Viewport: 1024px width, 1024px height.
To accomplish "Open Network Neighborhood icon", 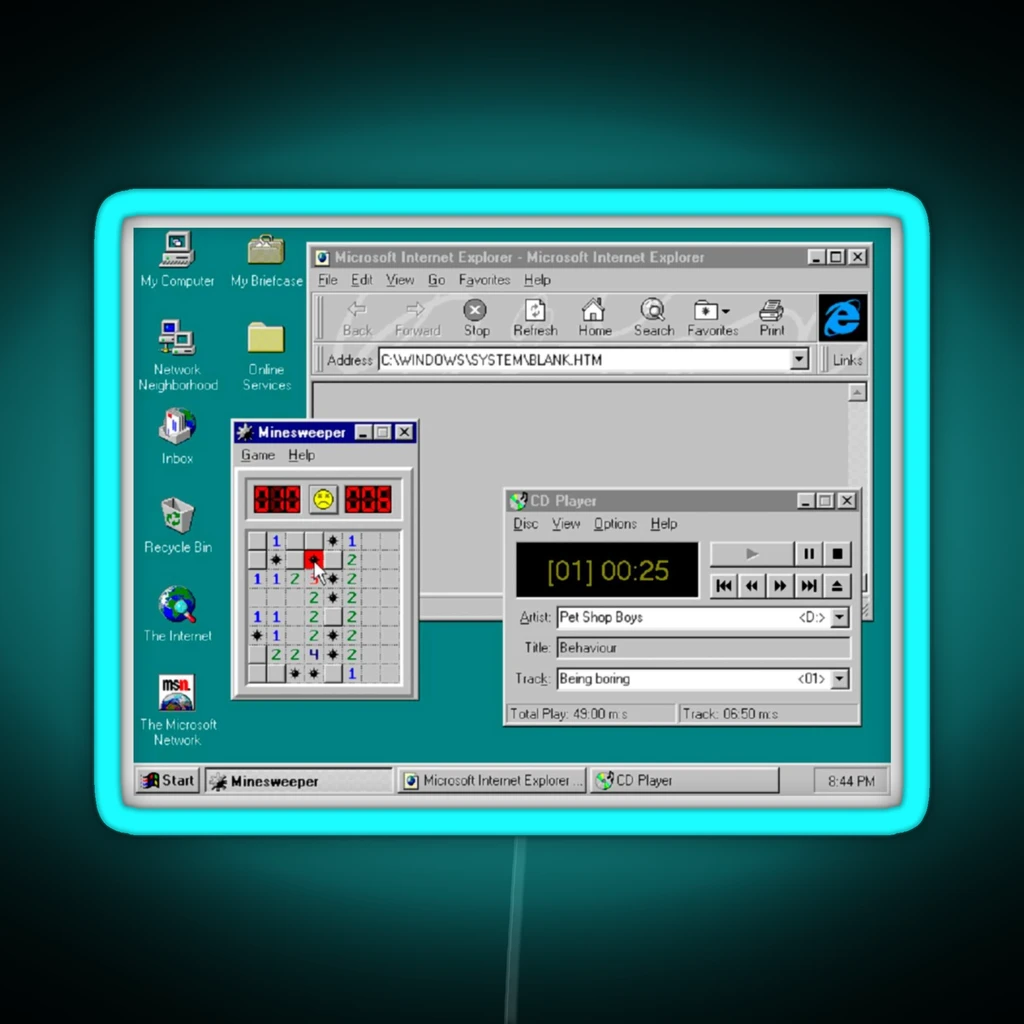I will 178,355.
